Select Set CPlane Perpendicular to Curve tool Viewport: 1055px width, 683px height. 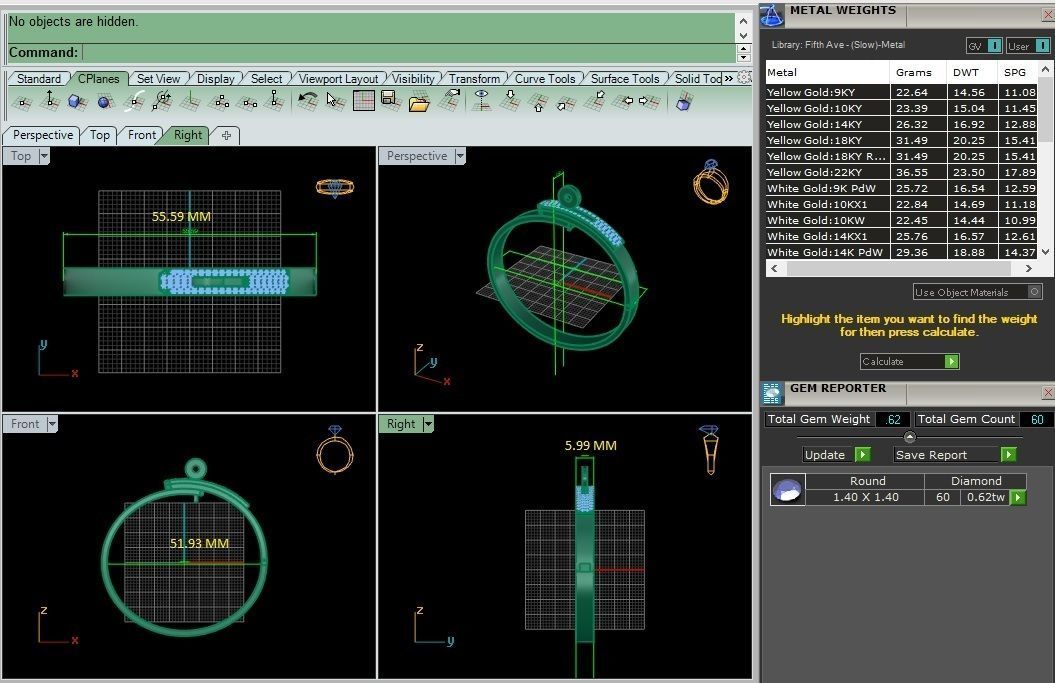tap(134, 101)
